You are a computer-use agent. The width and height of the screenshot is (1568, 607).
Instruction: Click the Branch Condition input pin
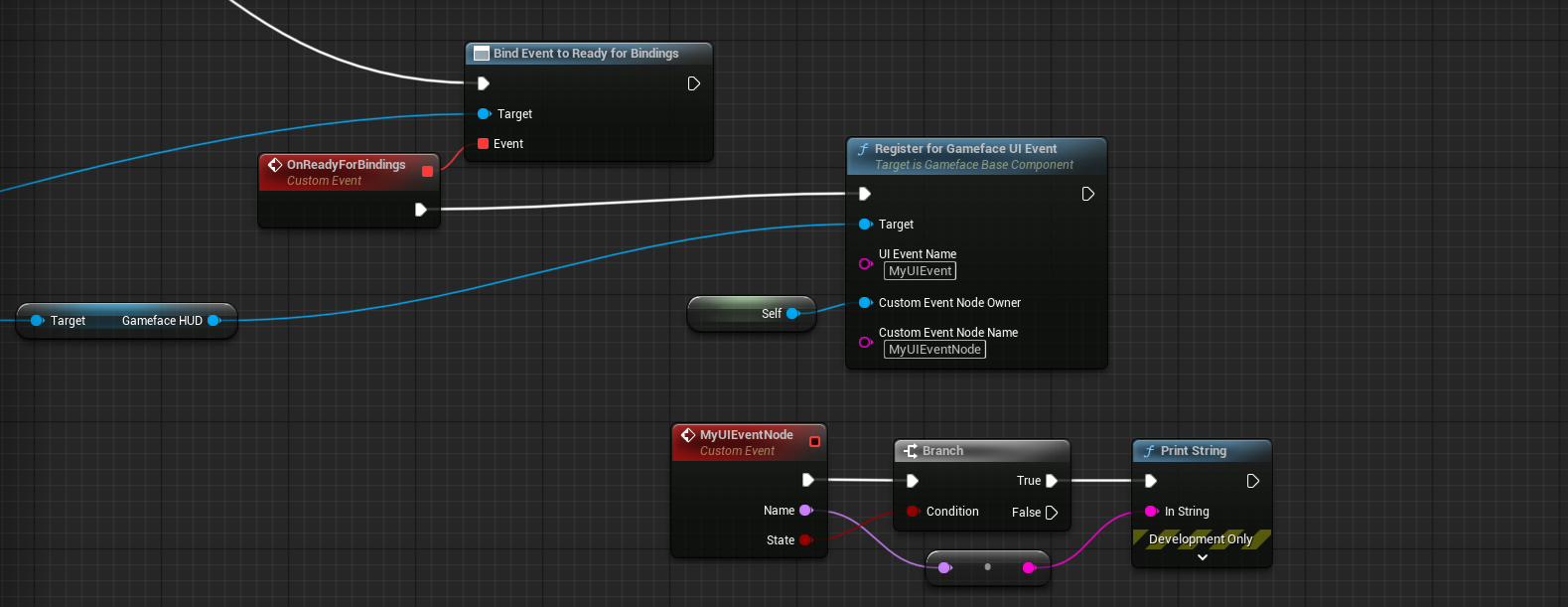(913, 512)
